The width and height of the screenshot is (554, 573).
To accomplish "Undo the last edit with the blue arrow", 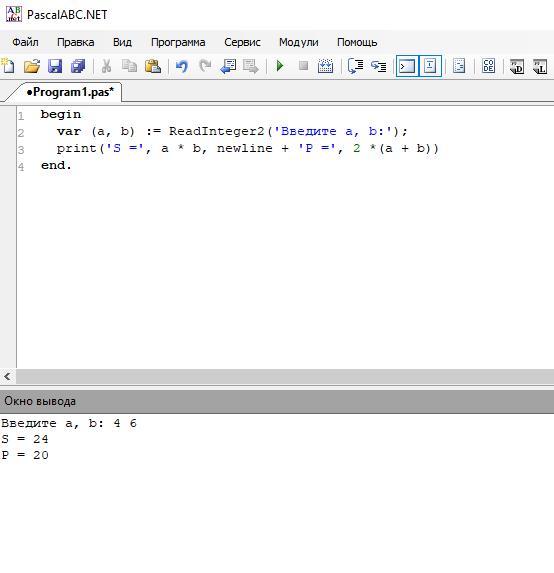I will (x=182, y=66).
